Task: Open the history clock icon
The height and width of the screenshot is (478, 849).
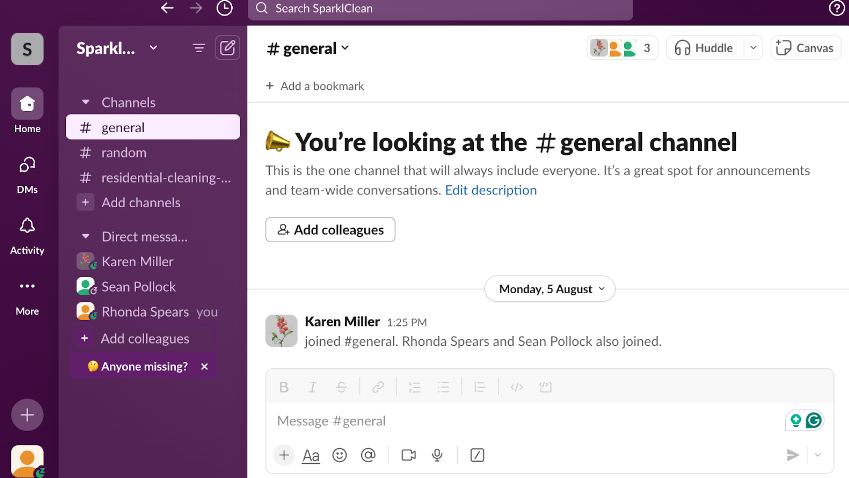Action: click(225, 8)
